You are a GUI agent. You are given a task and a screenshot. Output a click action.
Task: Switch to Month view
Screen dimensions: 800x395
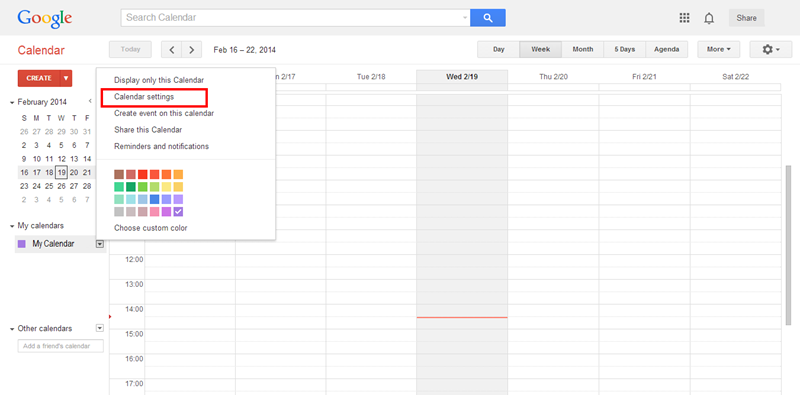pos(583,50)
